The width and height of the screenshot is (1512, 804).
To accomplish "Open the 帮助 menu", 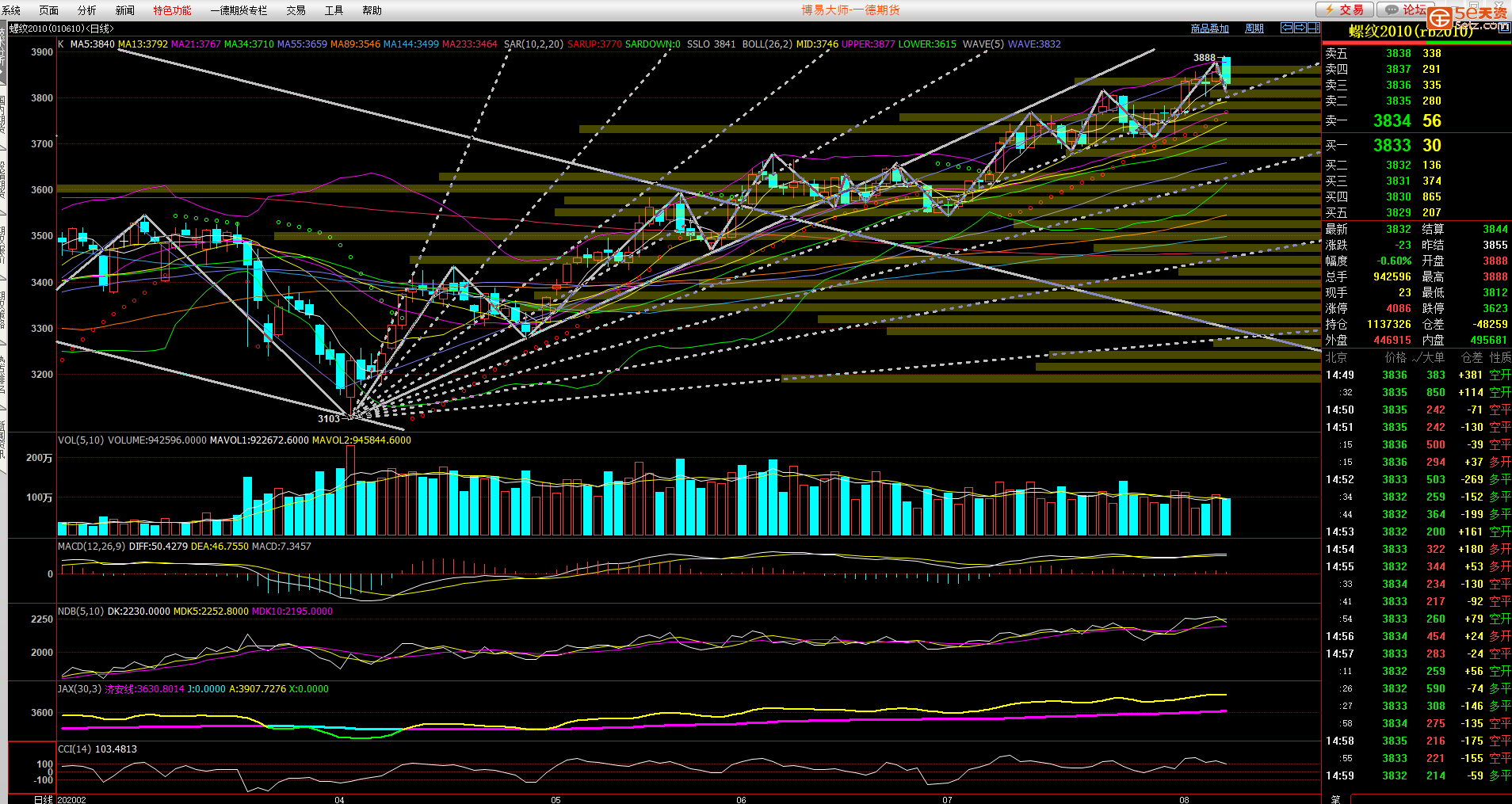I will point(372,10).
